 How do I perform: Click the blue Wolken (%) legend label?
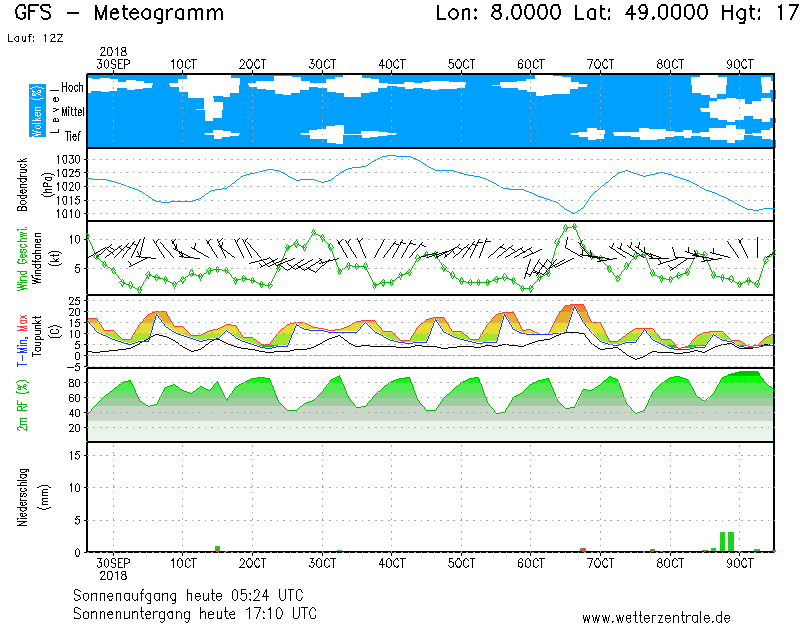click(36, 110)
